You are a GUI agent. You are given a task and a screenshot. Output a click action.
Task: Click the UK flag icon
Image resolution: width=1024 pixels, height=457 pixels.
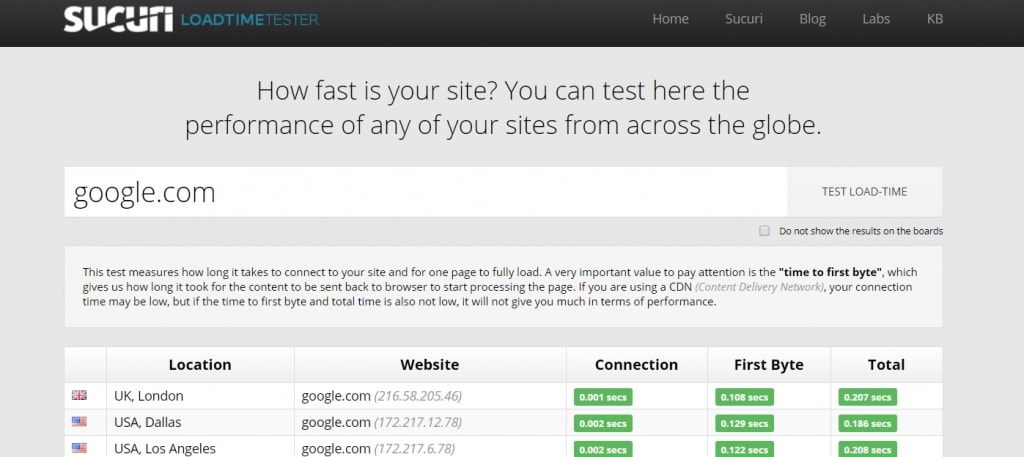pyautogui.click(x=79, y=395)
